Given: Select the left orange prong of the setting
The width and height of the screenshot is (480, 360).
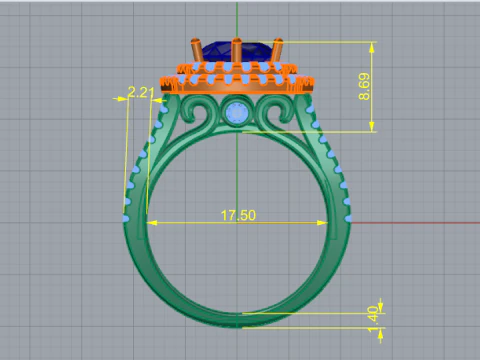Looking at the screenshot, I should tap(196, 50).
